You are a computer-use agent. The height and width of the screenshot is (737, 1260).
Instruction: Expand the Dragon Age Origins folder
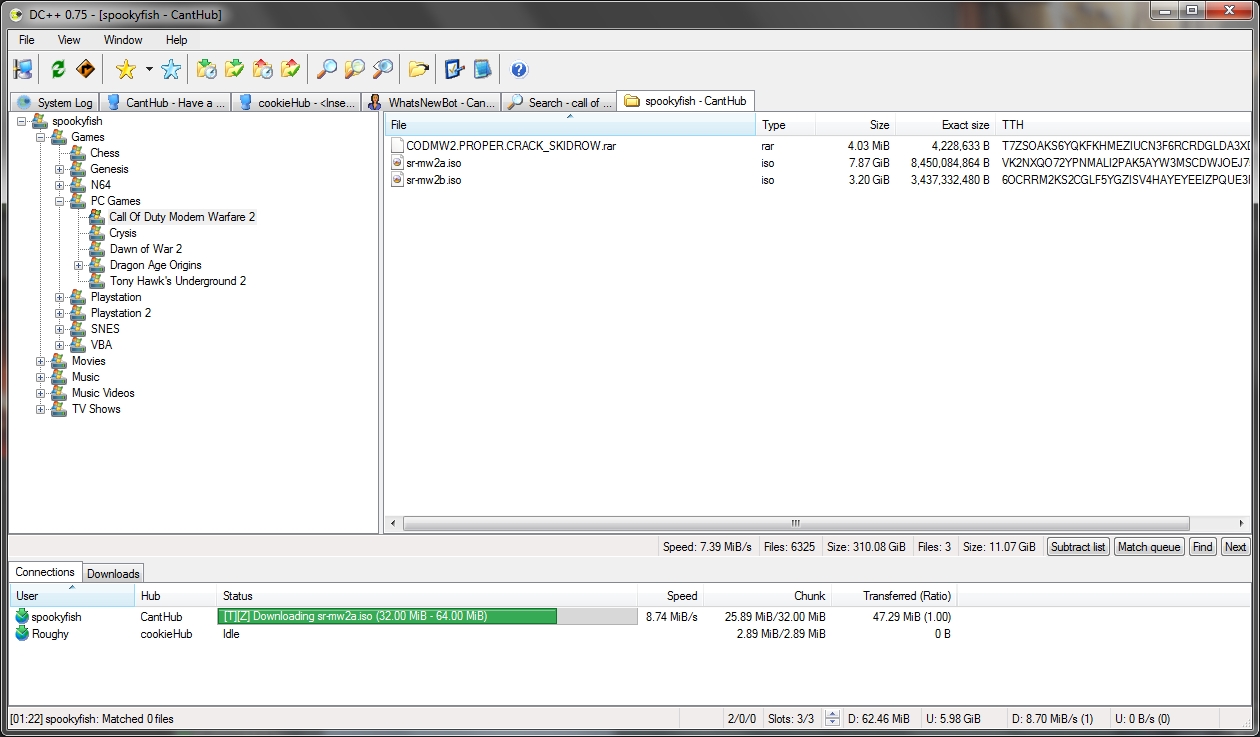click(x=79, y=265)
